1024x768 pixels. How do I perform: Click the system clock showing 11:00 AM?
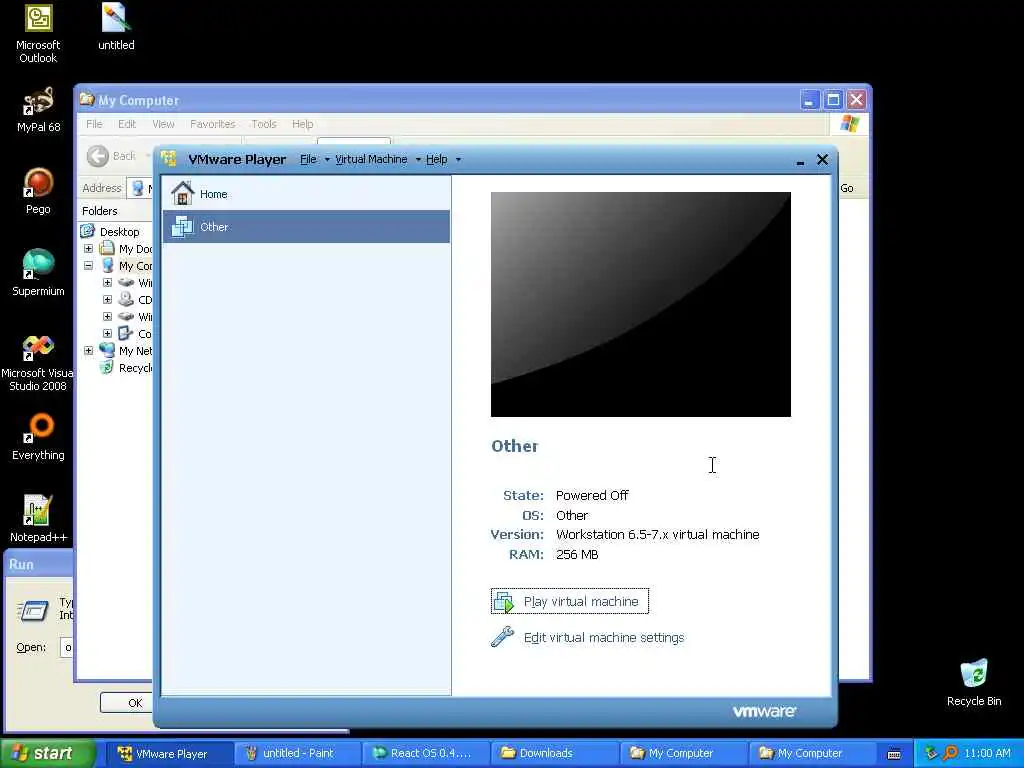[987, 753]
